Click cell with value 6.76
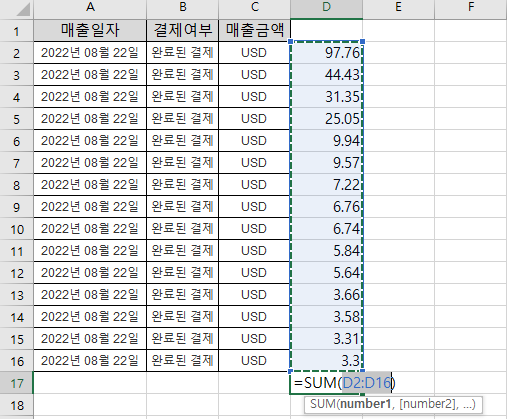The height and width of the screenshot is (419, 507). coord(326,207)
